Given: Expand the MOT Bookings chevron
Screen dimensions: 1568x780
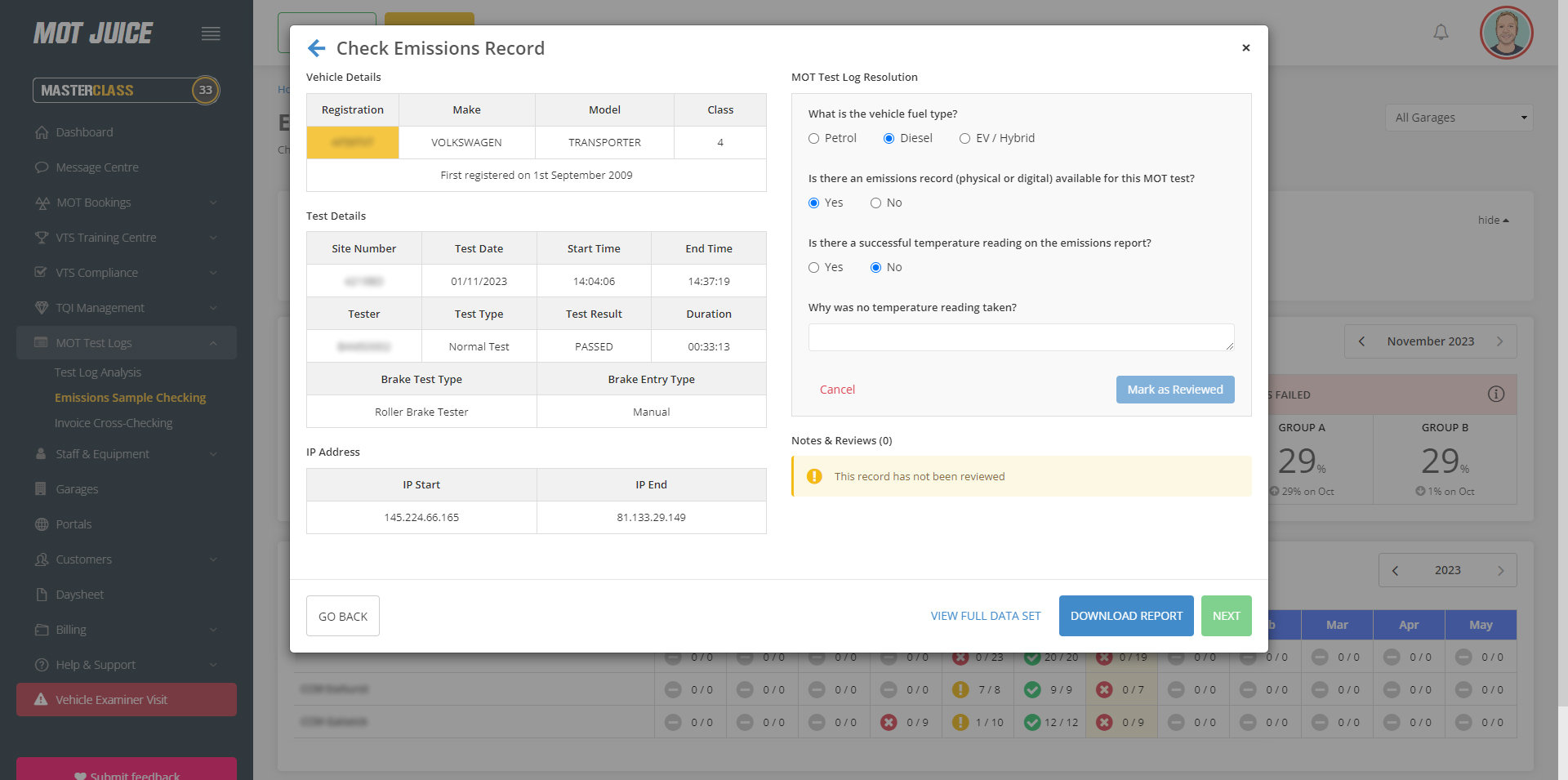Looking at the screenshot, I should 213,203.
